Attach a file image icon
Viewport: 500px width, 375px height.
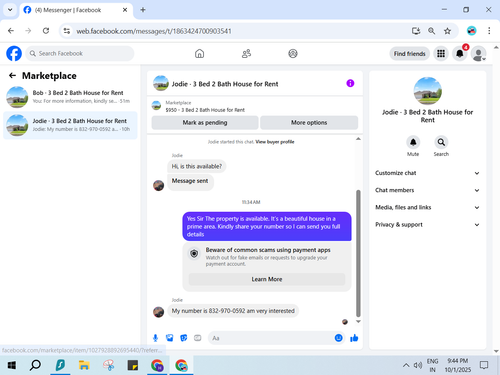[x=170, y=338]
